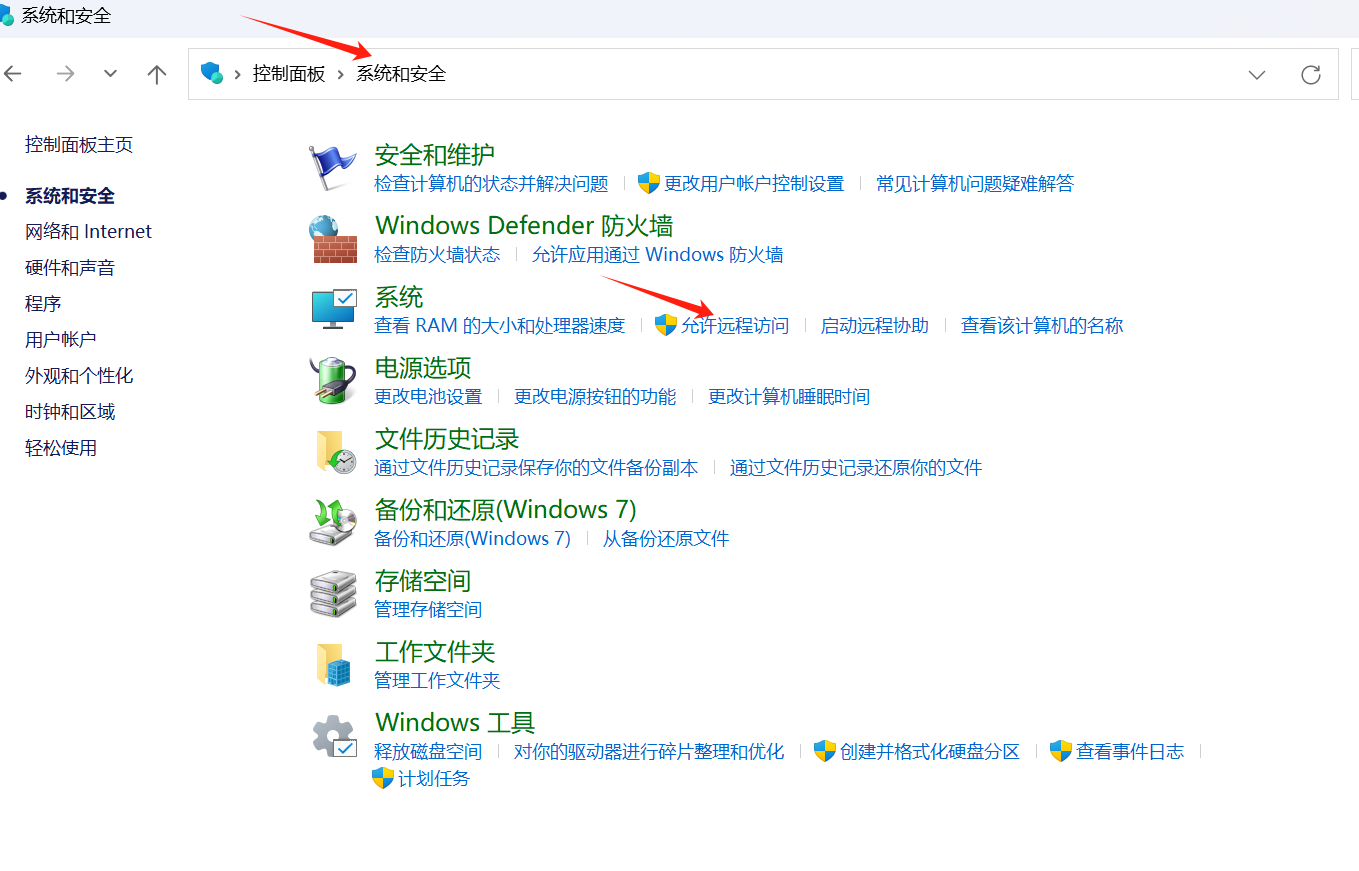This screenshot has width=1359, height=871.
Task: Click the Power Options battery icon
Action: point(333,381)
